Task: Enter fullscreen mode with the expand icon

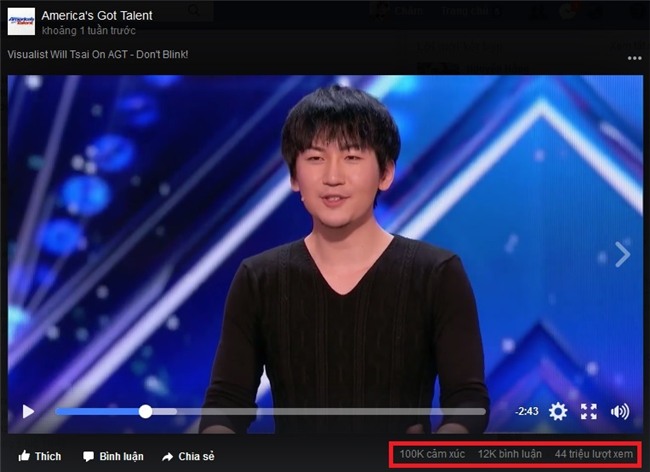Action: tap(589, 411)
